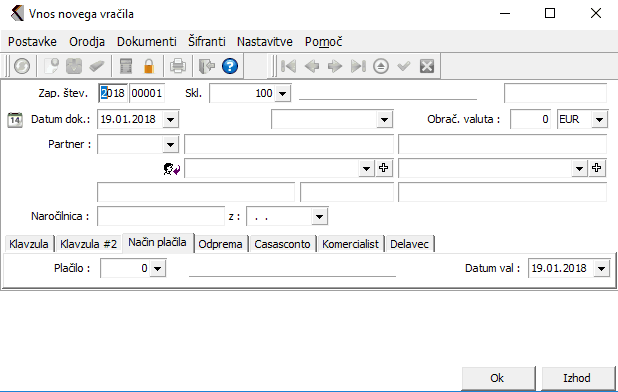This screenshot has width=618, height=392.
Task: Click the new document toolbar icon
Action: (52, 66)
